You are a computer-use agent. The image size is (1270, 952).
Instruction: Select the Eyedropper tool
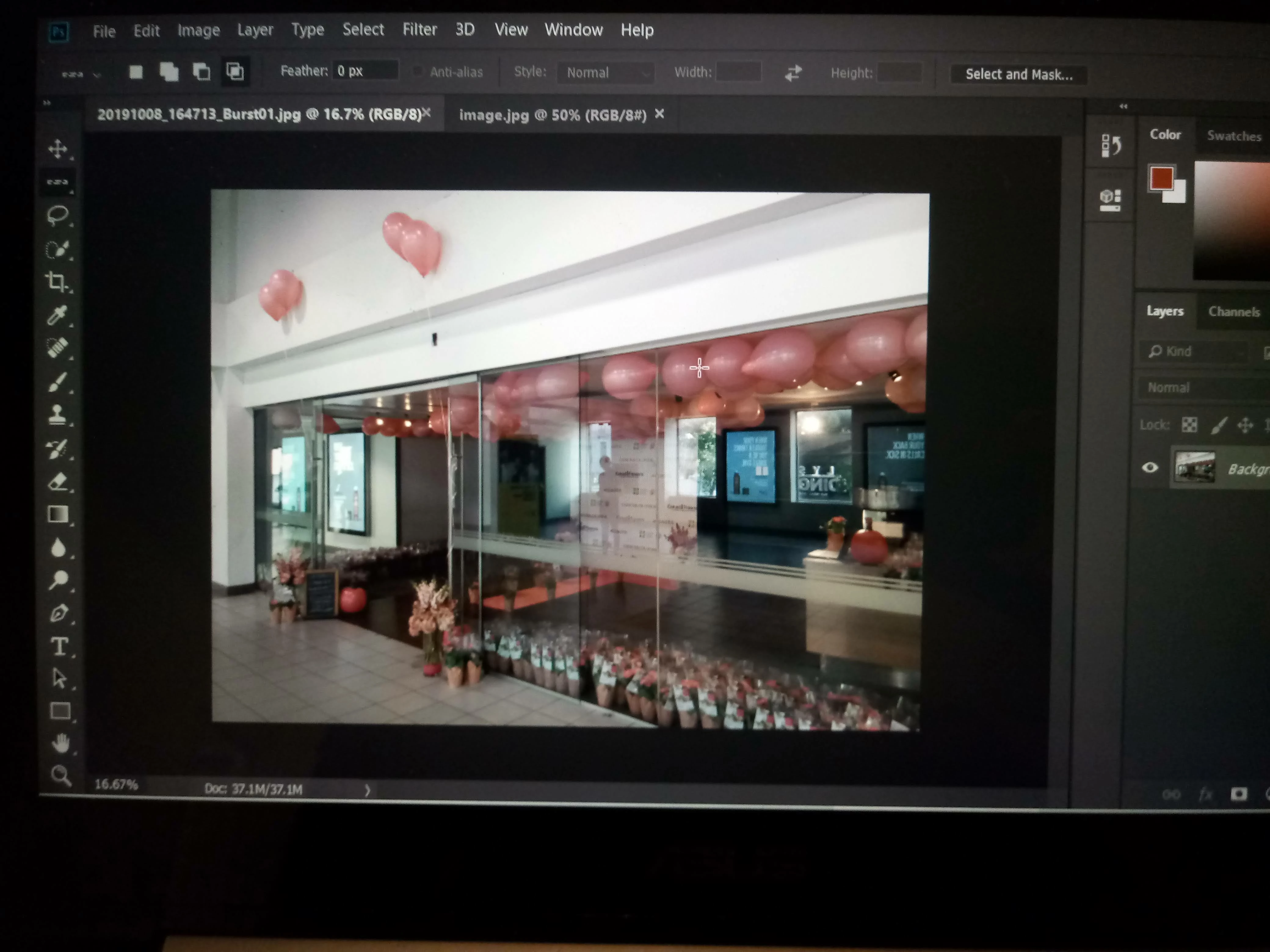point(57,315)
